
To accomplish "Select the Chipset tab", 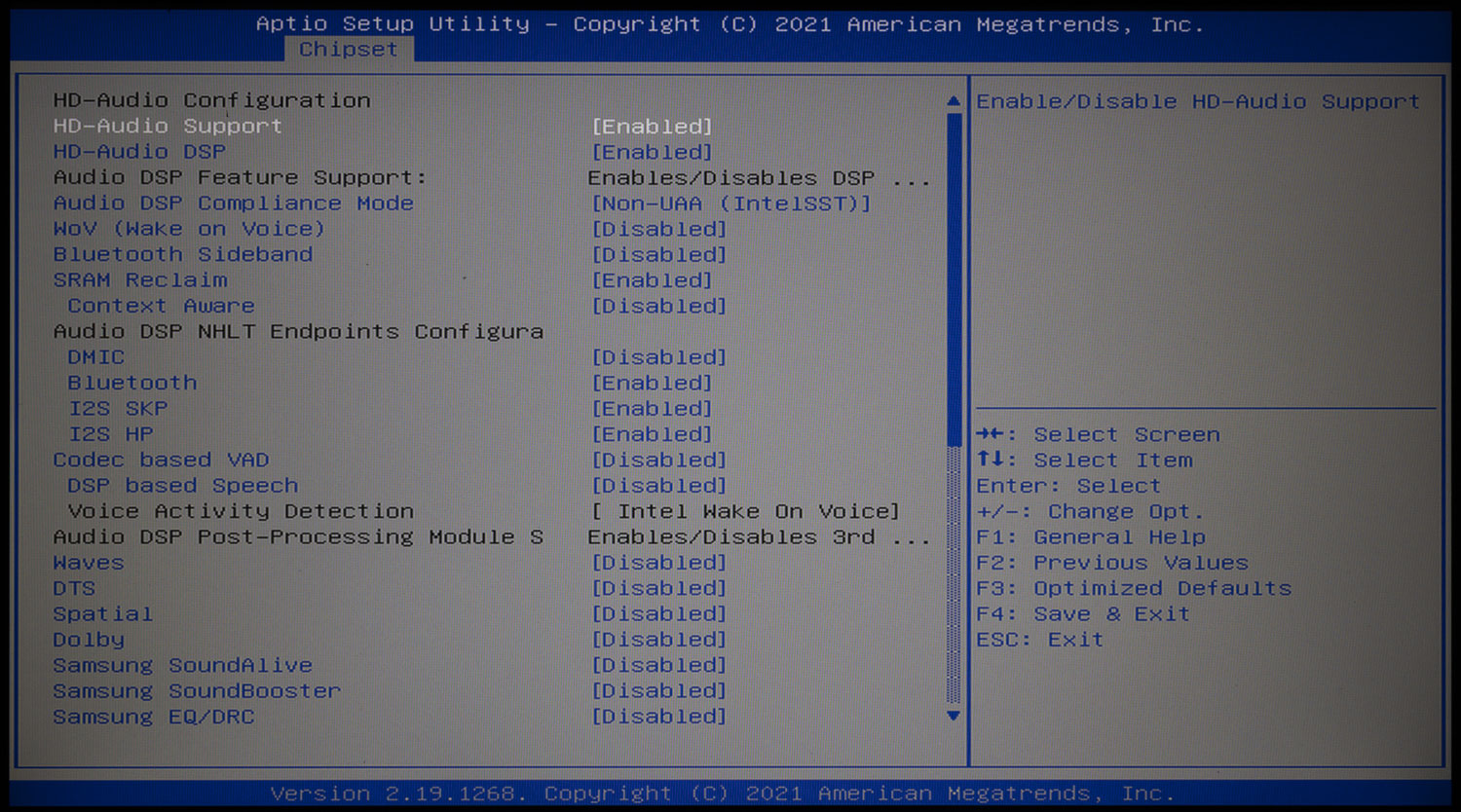I will [x=349, y=50].
